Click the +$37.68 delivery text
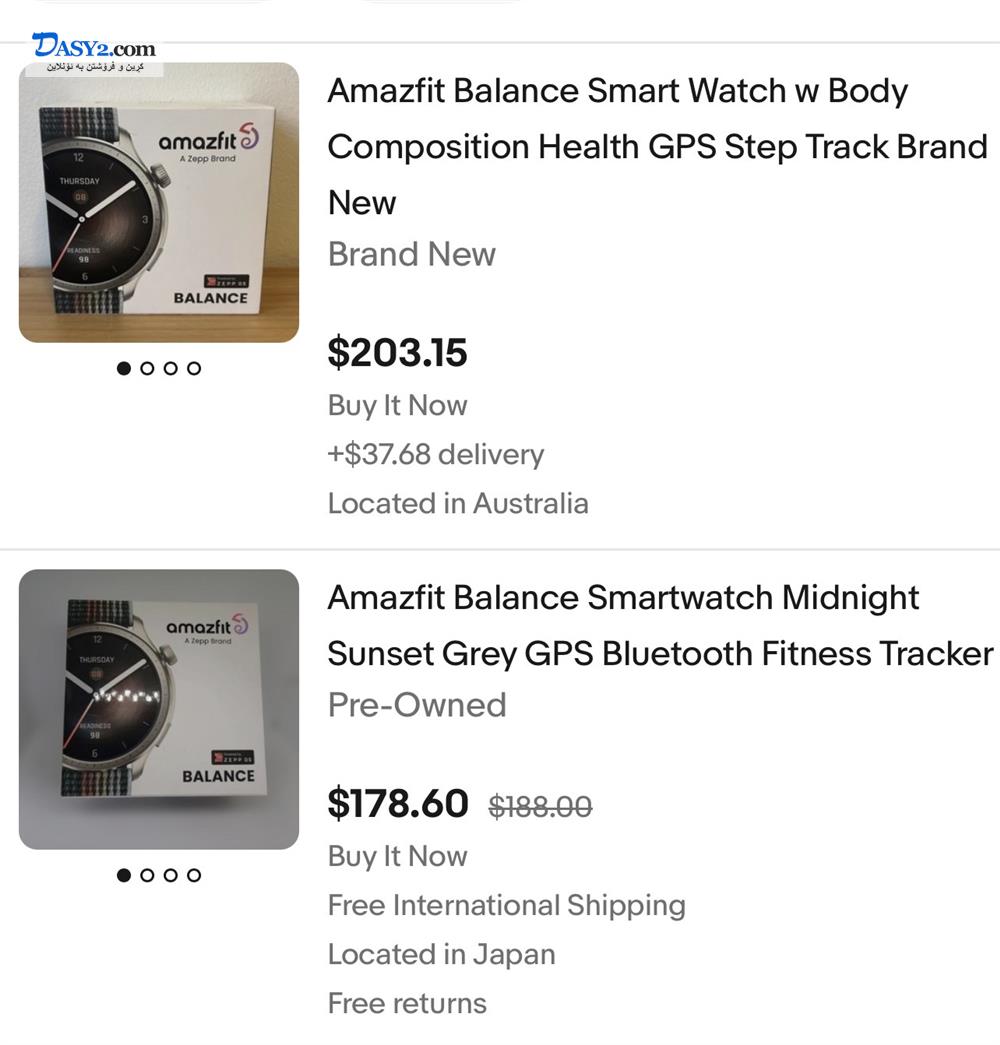Image resolution: width=1000 pixels, height=1045 pixels. point(436,454)
